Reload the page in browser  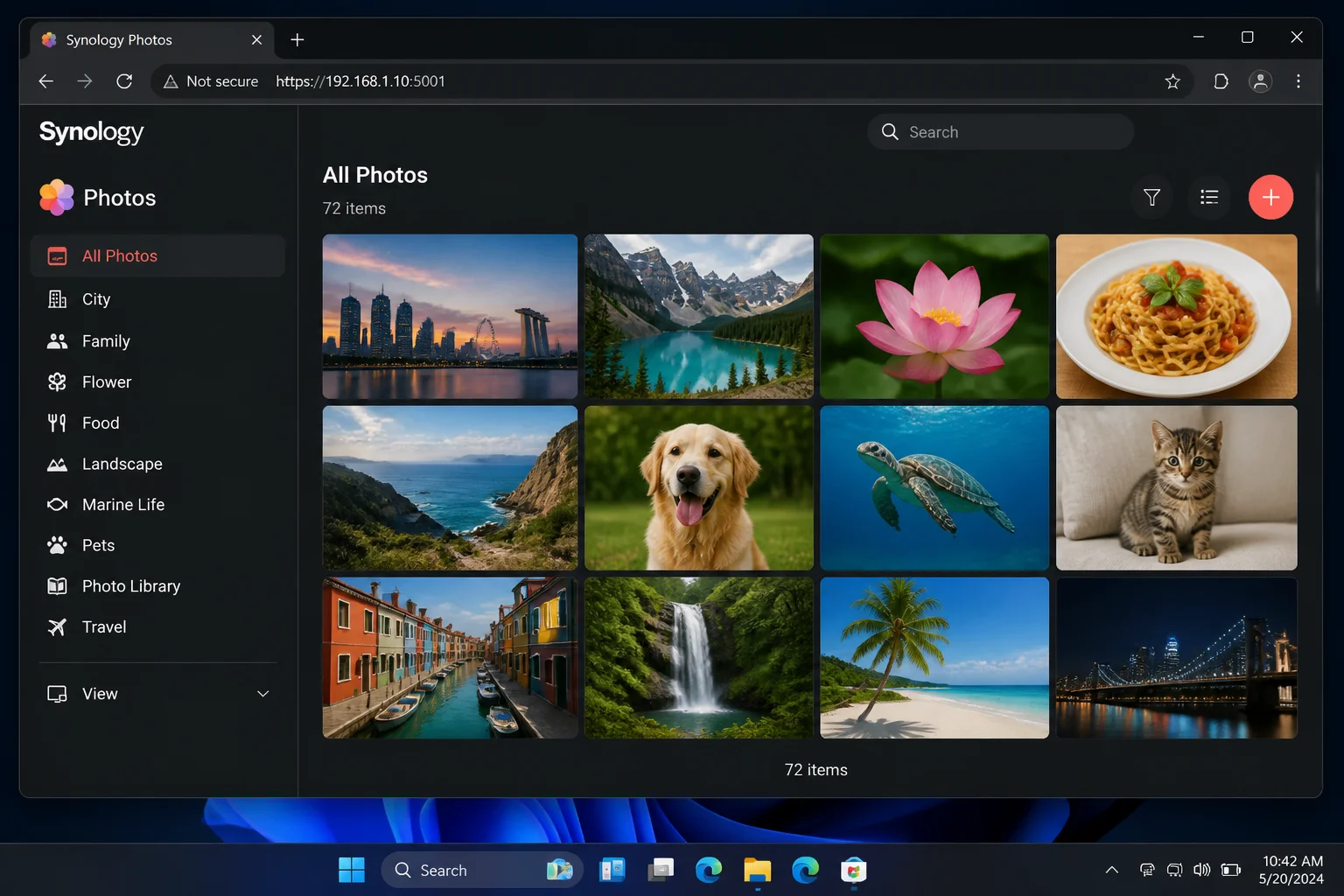click(x=124, y=81)
